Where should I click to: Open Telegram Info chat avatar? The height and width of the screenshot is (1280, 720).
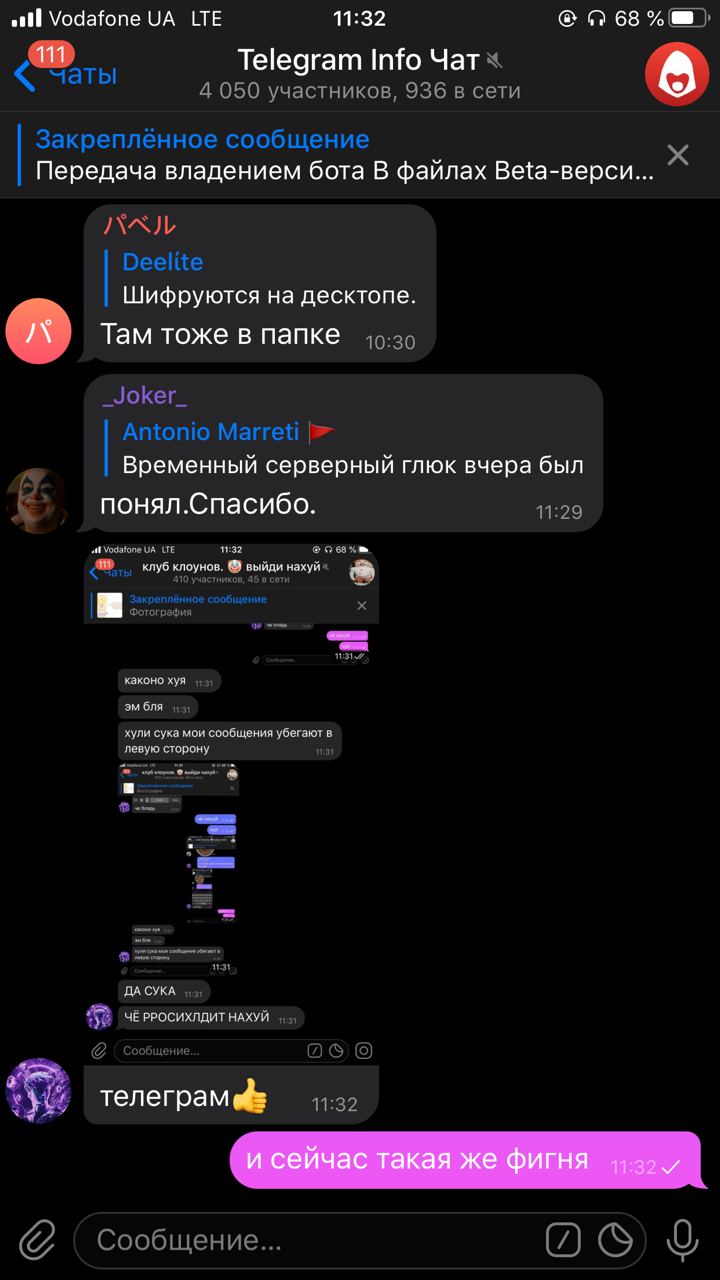coord(677,74)
